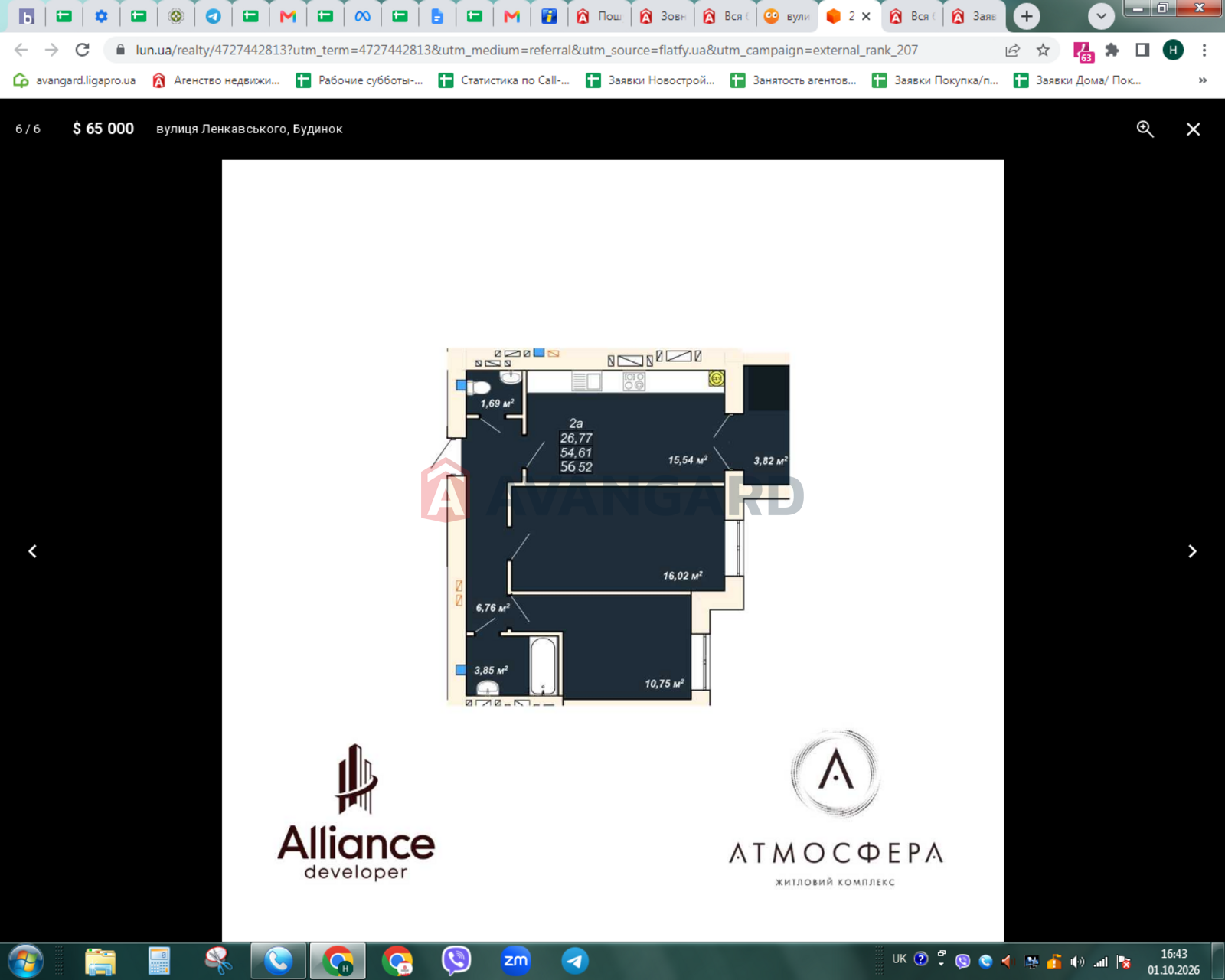The height and width of the screenshot is (980, 1225).
Task: Share this page from the address bar
Action: 1012,50
